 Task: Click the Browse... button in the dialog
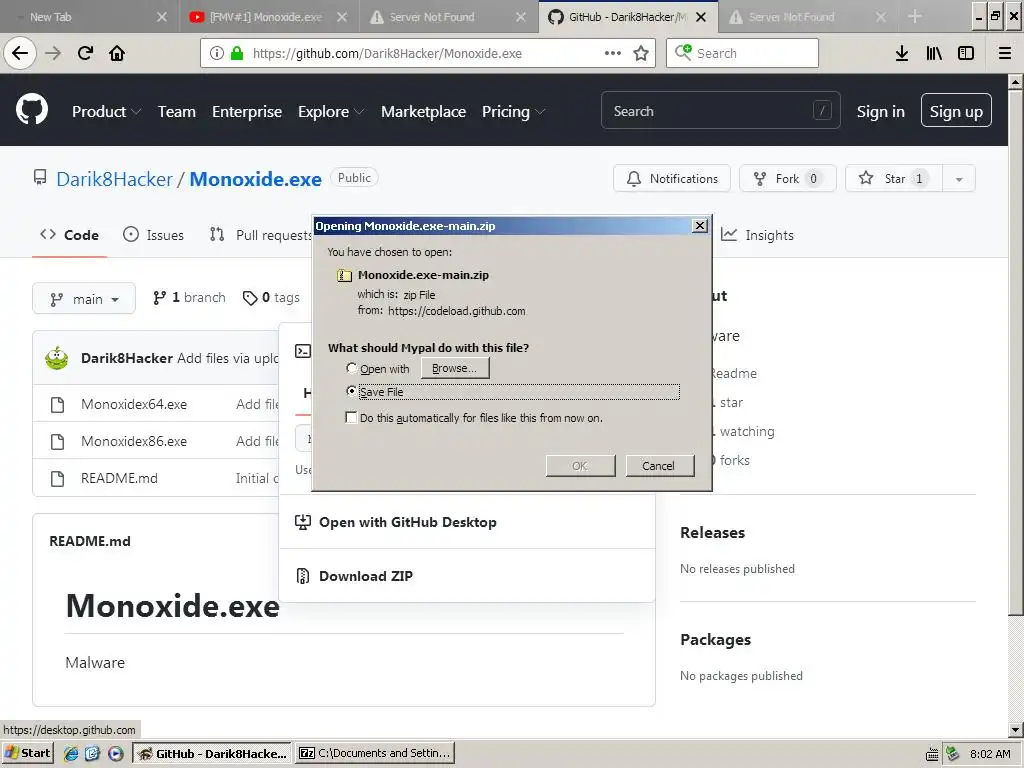tap(455, 368)
